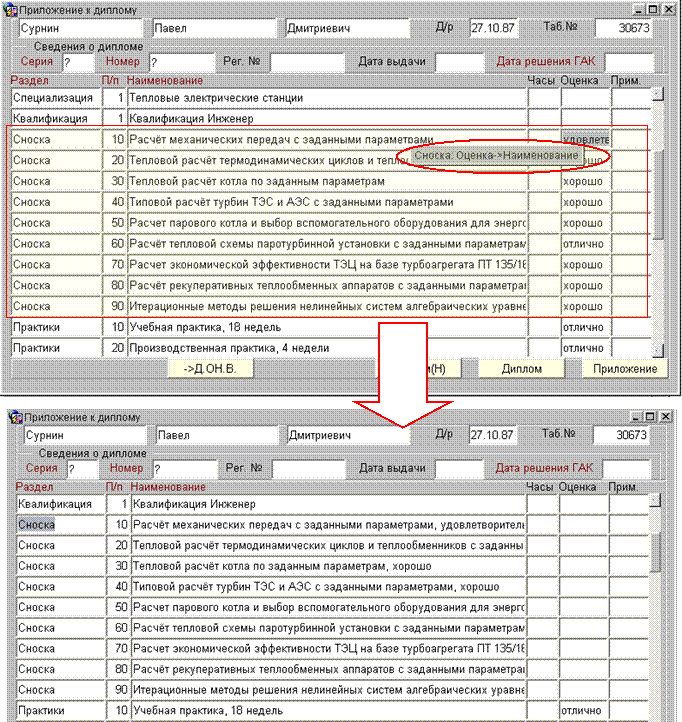Click 'Итерационные методы решения' row in upper window
Viewport: 682px width, 722px height.
(326, 307)
